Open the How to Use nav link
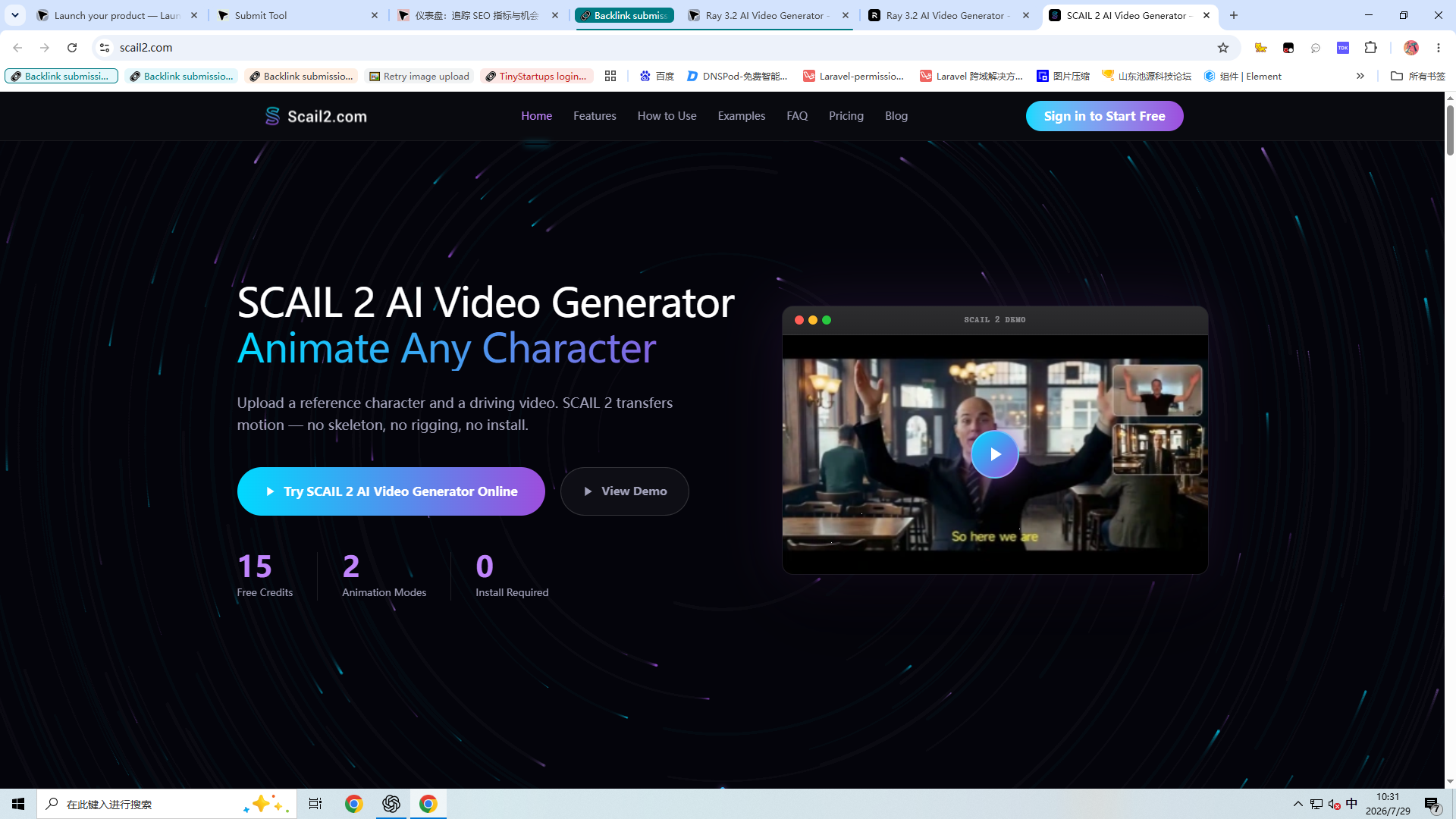Viewport: 1456px width, 819px height. tap(667, 116)
